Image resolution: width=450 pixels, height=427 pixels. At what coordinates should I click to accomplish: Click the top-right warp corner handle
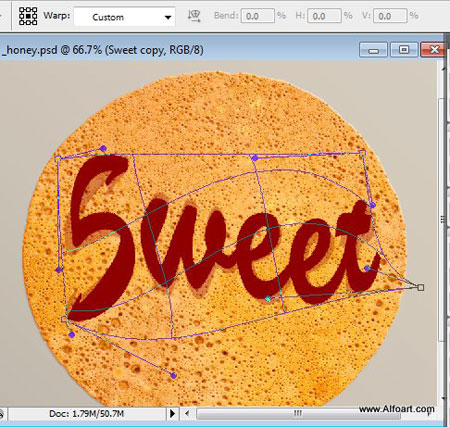[x=363, y=153]
